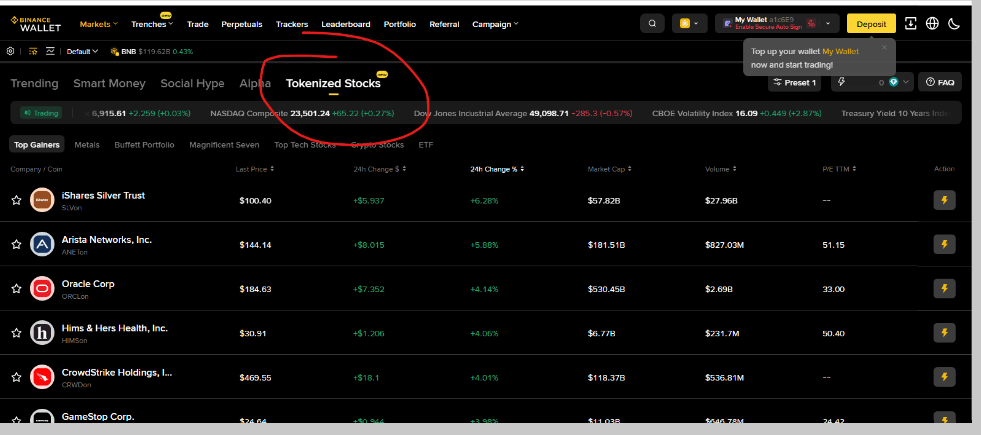The image size is (981, 435).
Task: Open Referral page
Action: [444, 24]
